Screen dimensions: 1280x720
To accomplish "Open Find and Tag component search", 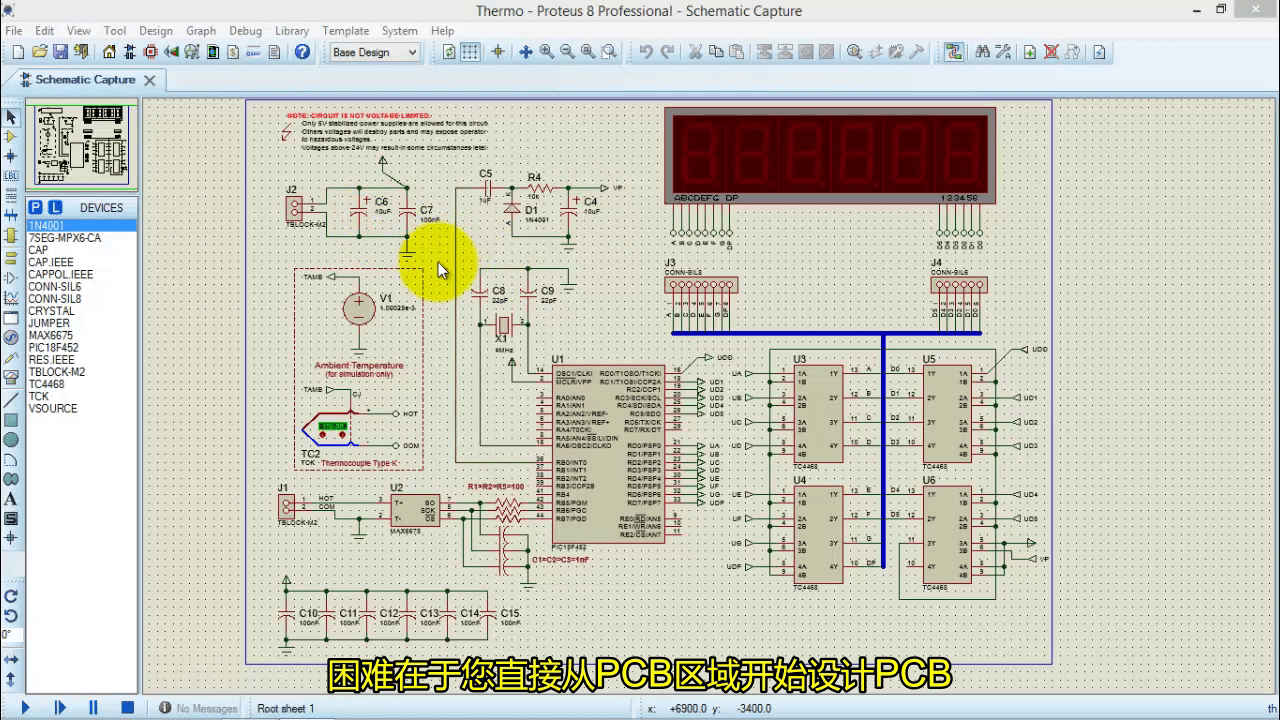I will [x=983, y=52].
